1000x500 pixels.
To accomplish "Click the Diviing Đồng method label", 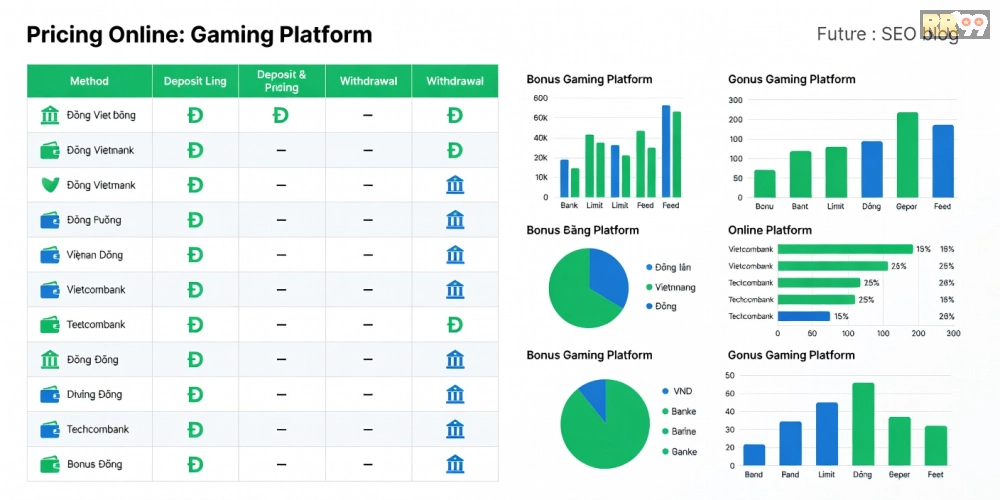I will click(x=94, y=395).
